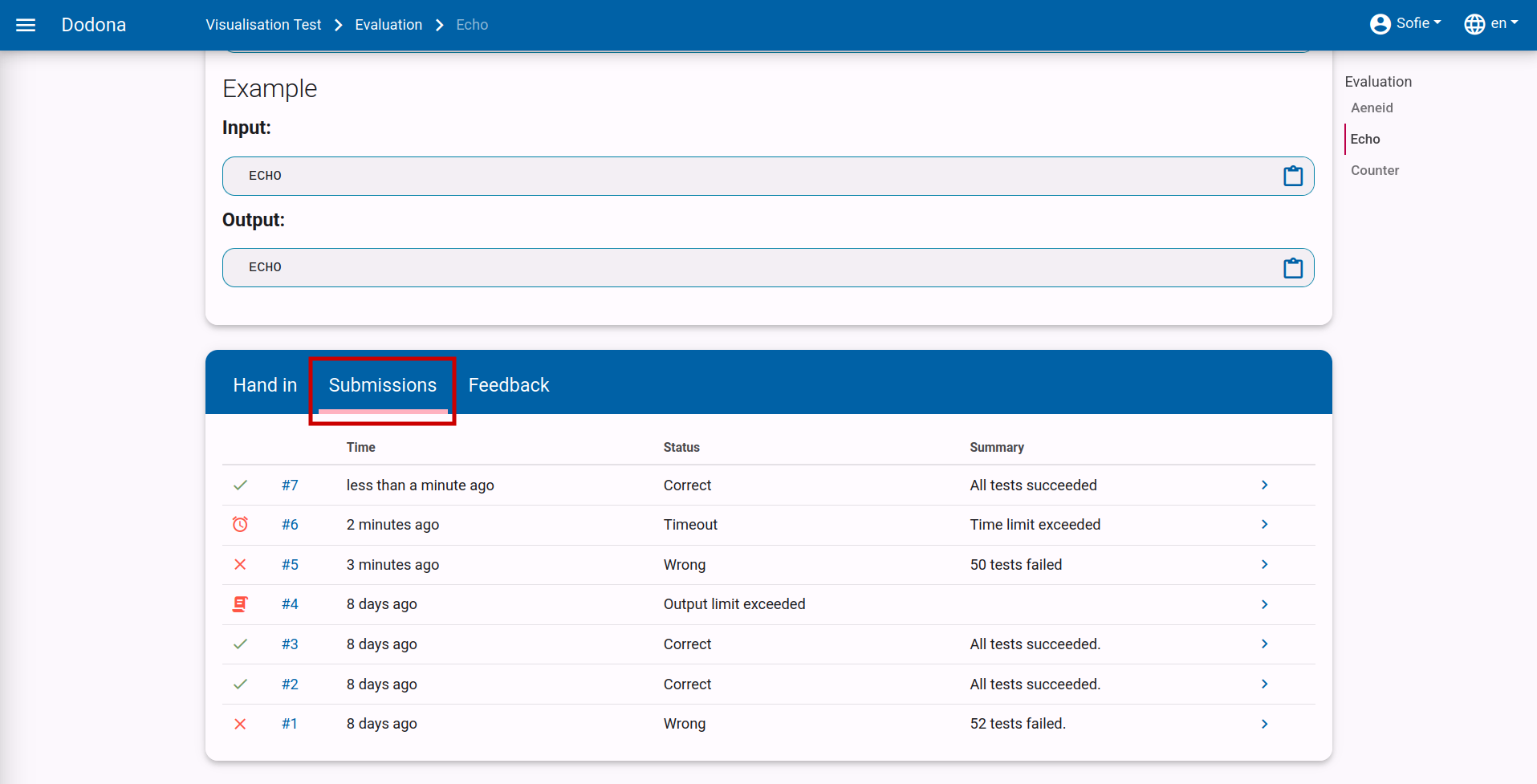Go to Evaluation breadcrumb
The image size is (1537, 784).
[x=388, y=25]
